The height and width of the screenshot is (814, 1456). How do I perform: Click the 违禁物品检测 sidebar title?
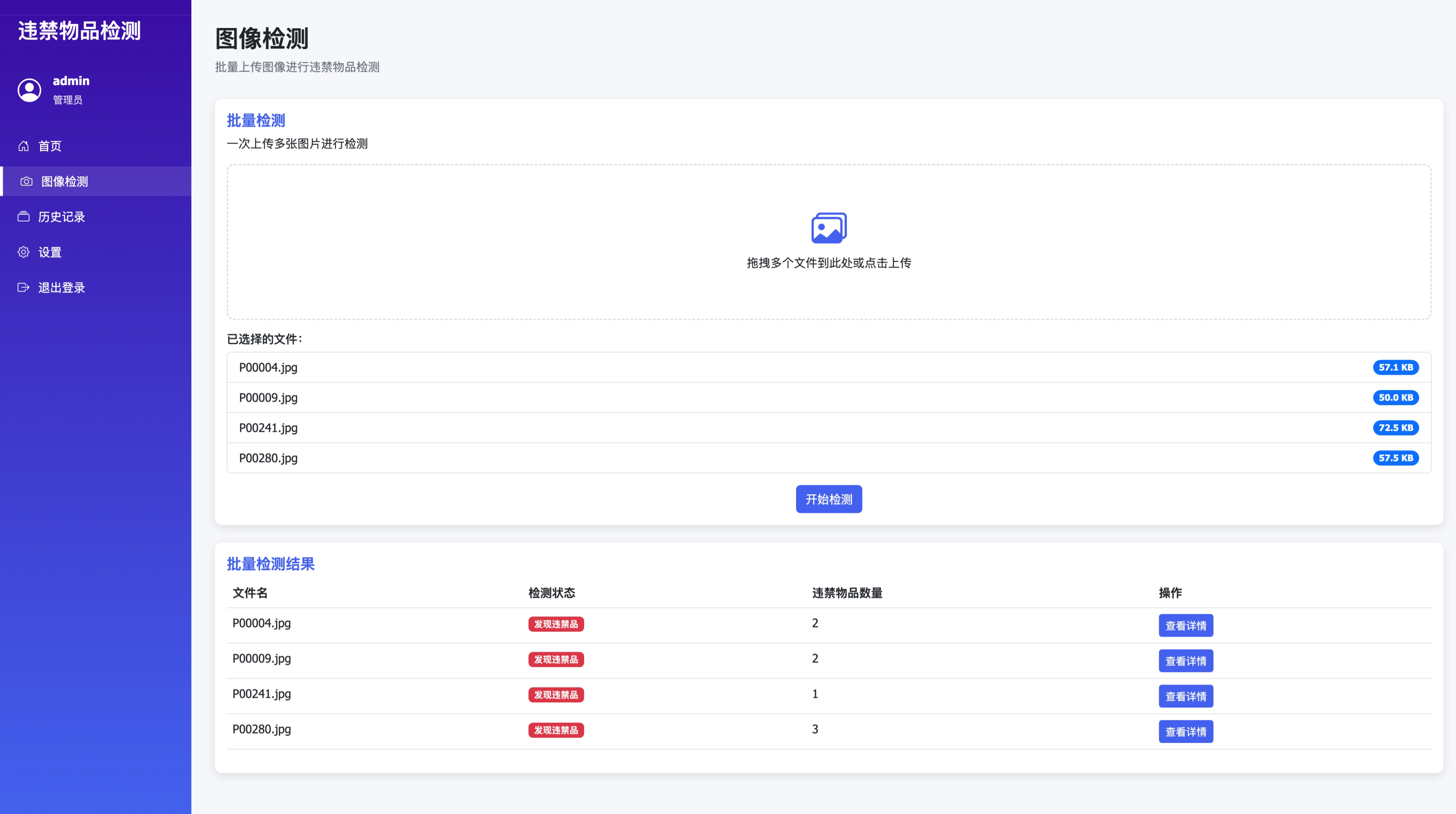[x=79, y=31]
